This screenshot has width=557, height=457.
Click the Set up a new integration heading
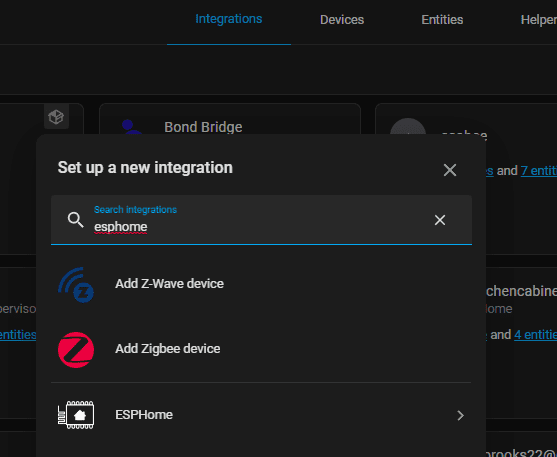pos(145,167)
